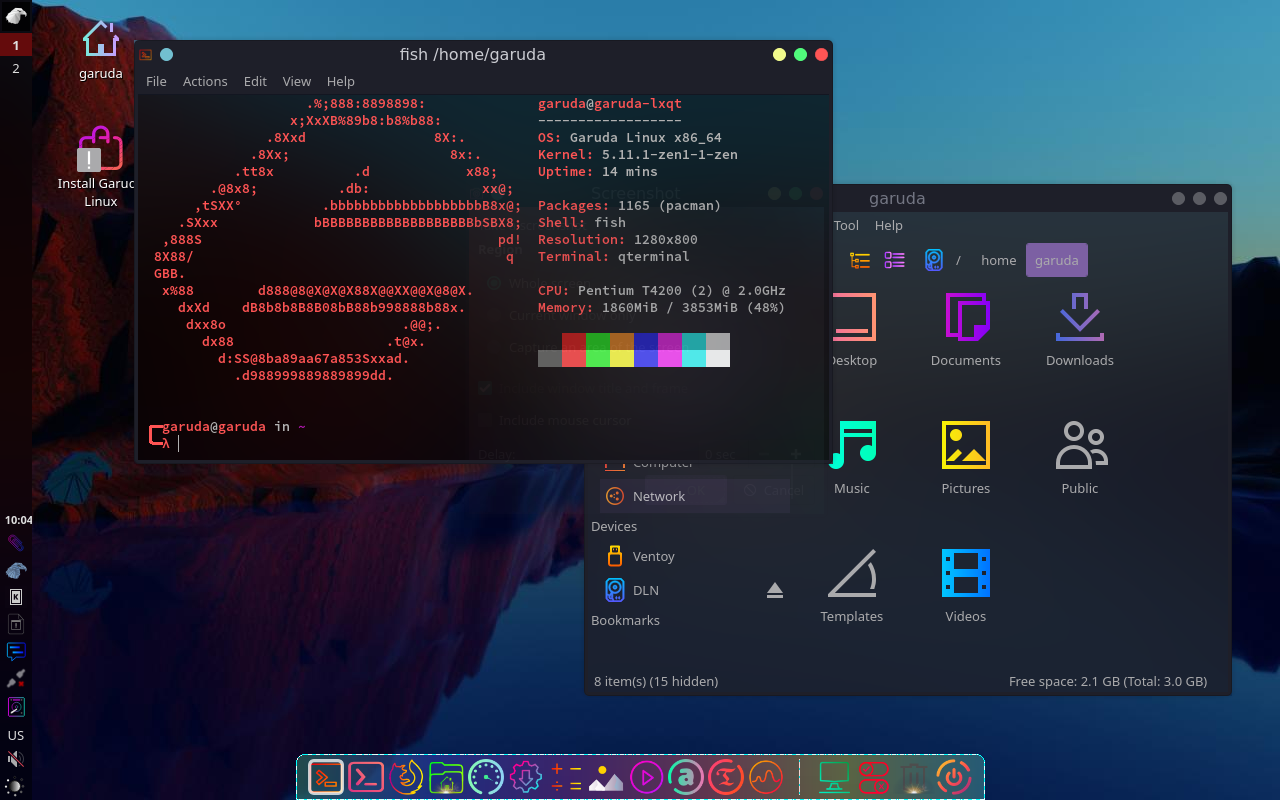The image size is (1280, 800).
Task: Select the Music folder
Action: (852, 458)
